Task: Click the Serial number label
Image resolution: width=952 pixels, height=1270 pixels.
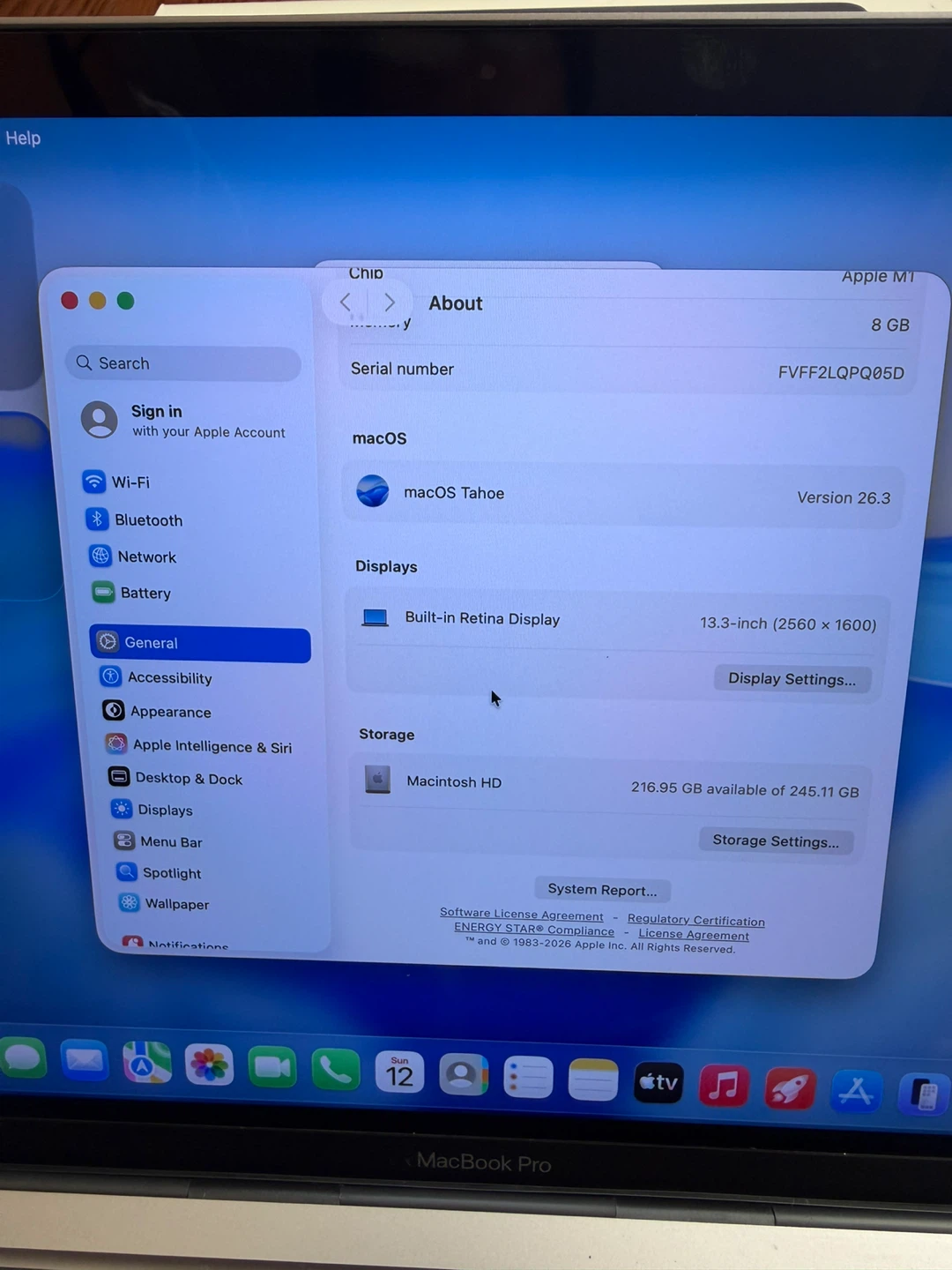Action: [402, 369]
